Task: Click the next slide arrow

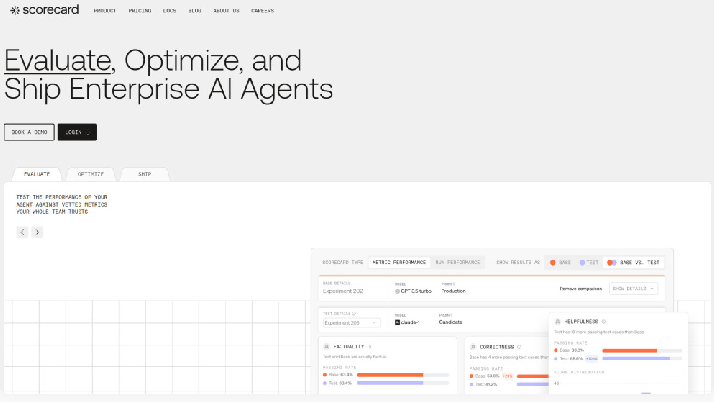Action: [37, 232]
